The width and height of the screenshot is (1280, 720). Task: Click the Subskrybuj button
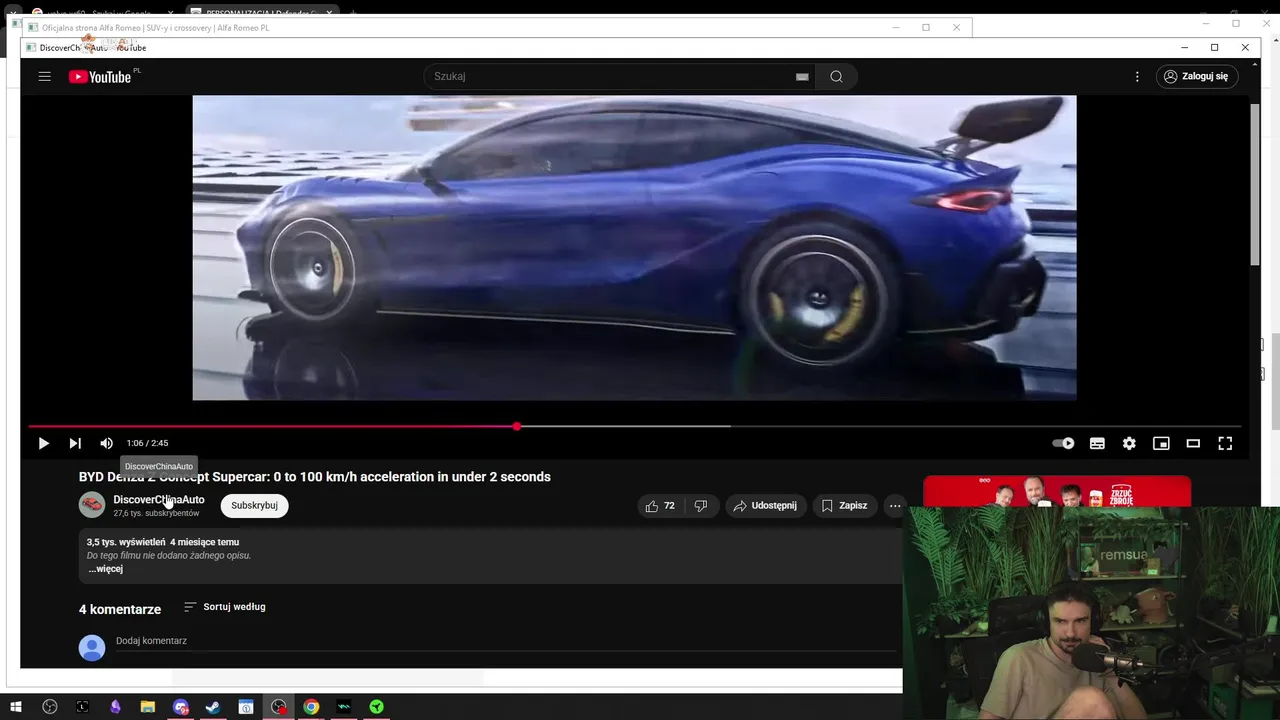(x=254, y=505)
